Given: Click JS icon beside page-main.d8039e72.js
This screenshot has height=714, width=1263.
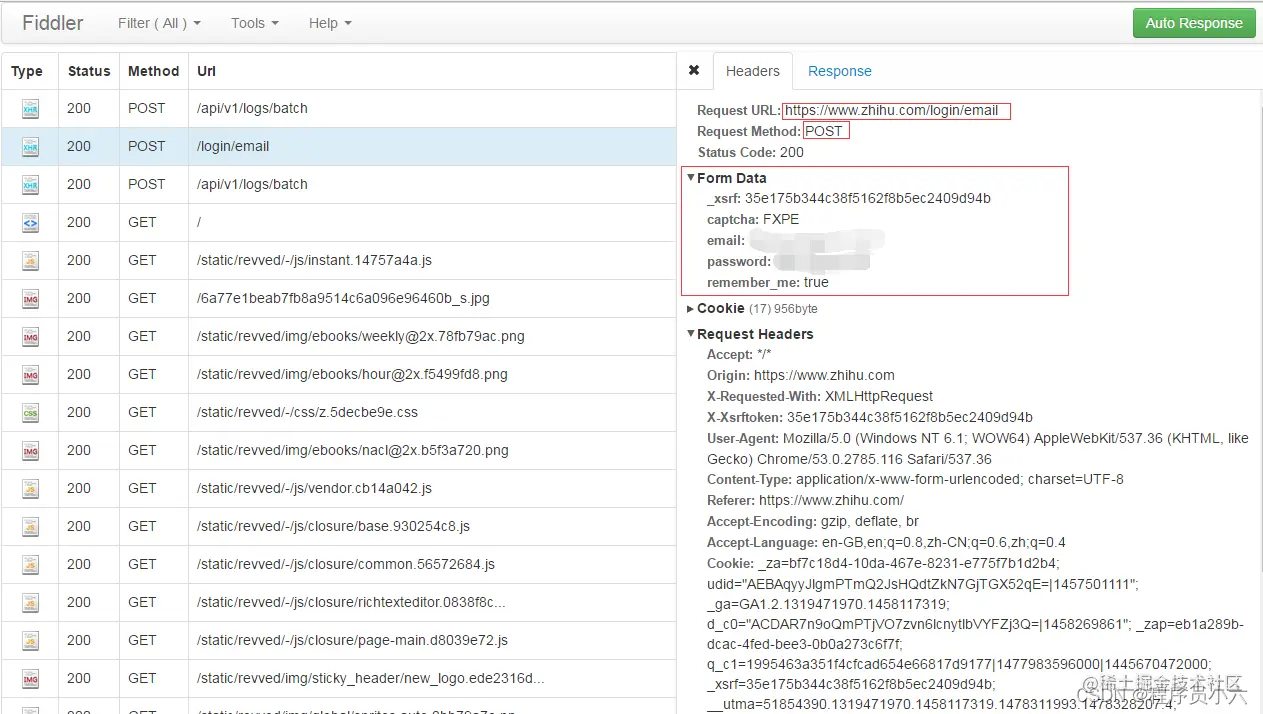Looking at the screenshot, I should (x=30, y=641).
